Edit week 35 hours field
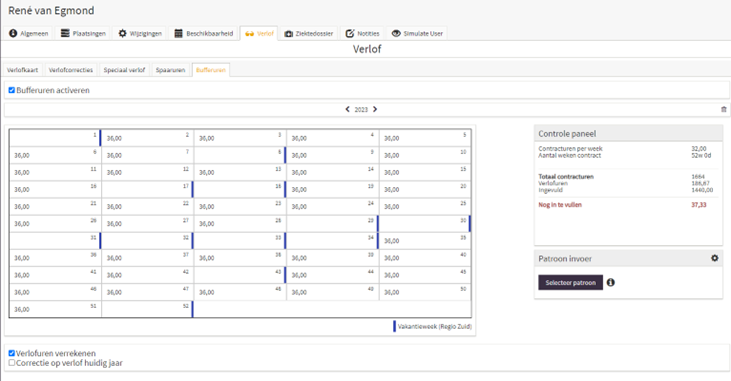Viewport: 731px width, 381px height. [425, 241]
